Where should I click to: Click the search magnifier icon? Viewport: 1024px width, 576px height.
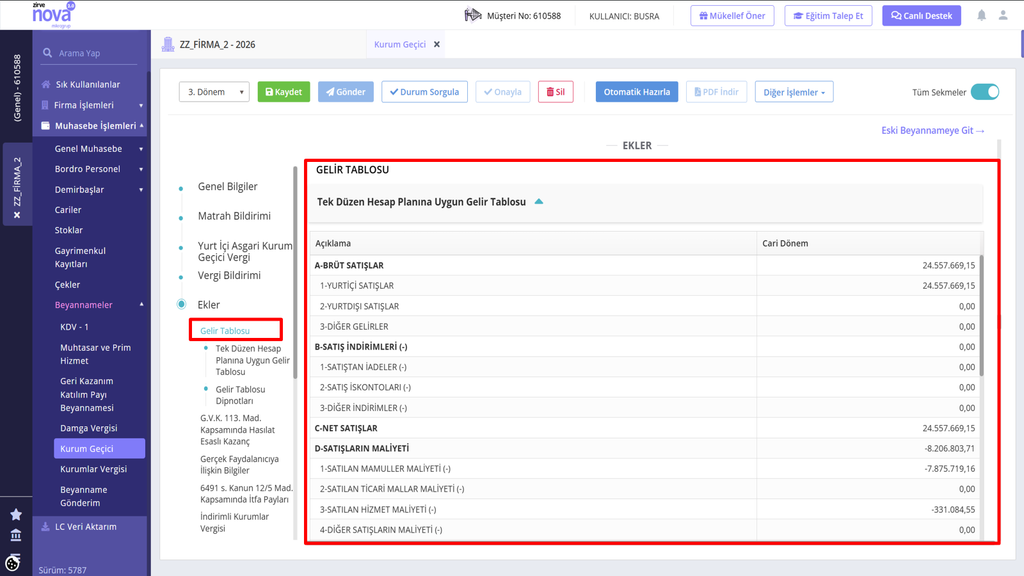point(47,53)
